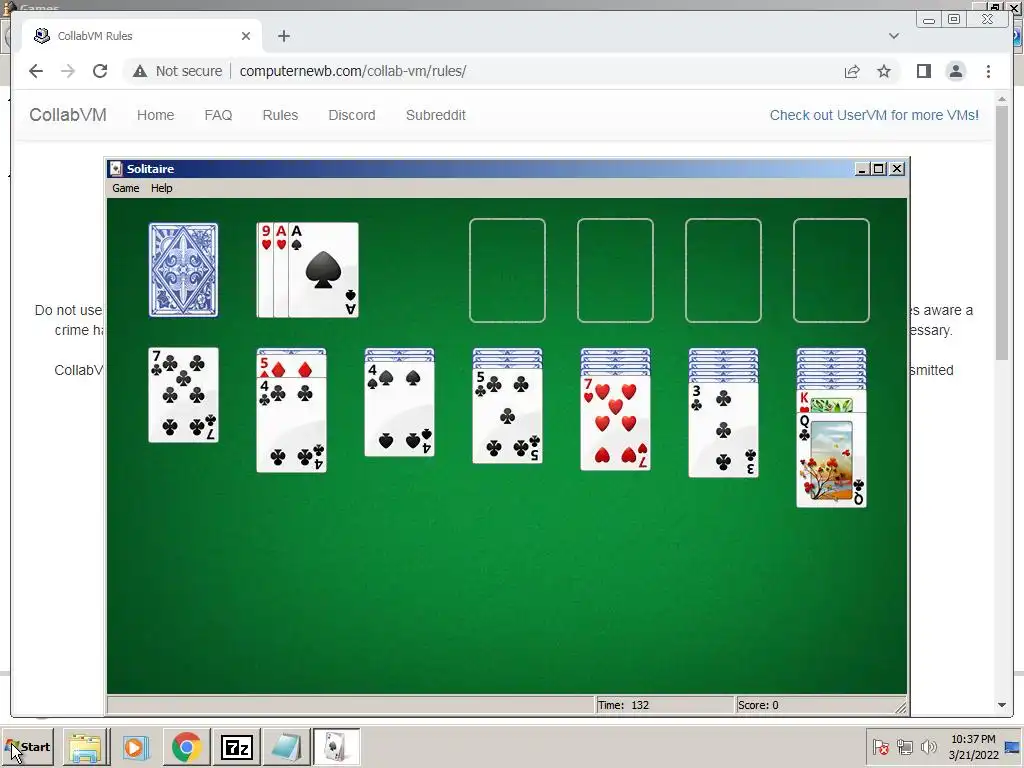
Task: Open the Chrome profile avatar
Action: coord(955,71)
